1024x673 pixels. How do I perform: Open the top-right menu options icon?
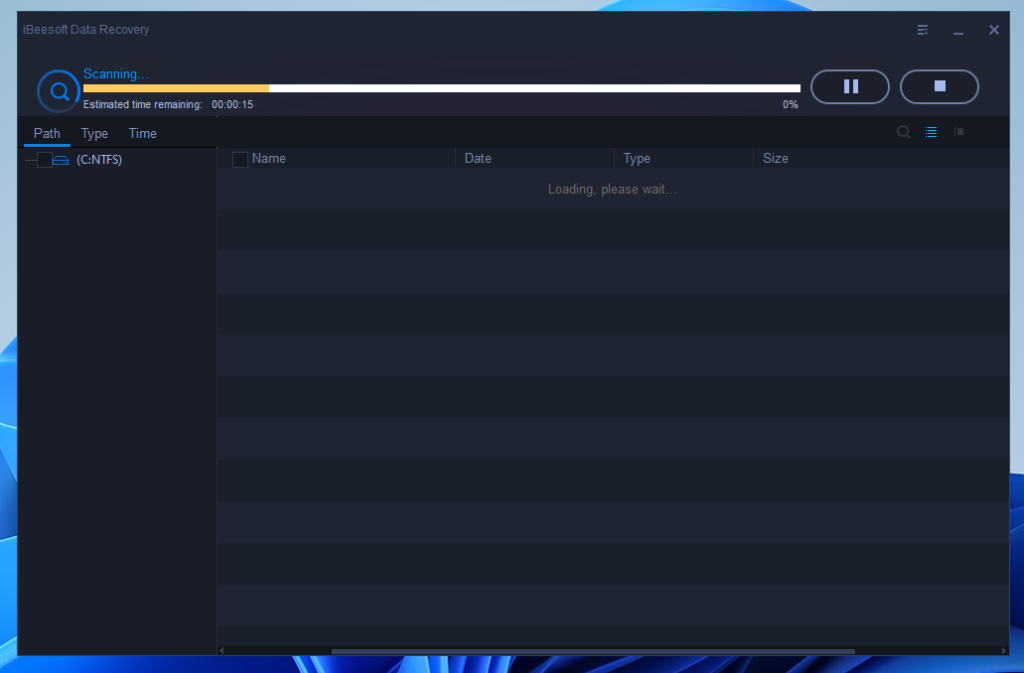point(923,30)
